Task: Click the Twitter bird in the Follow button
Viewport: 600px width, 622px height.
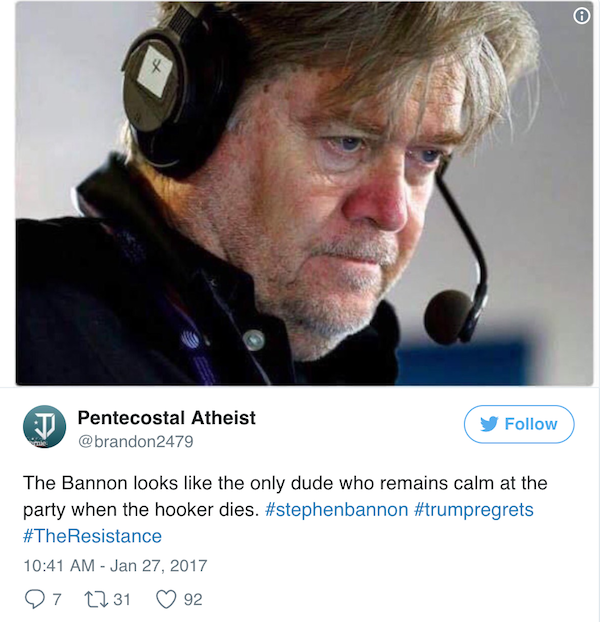Action: 489,424
